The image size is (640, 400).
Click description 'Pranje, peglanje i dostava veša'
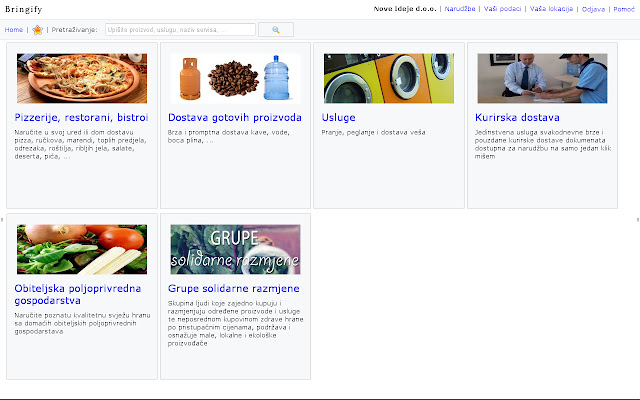click(x=373, y=132)
